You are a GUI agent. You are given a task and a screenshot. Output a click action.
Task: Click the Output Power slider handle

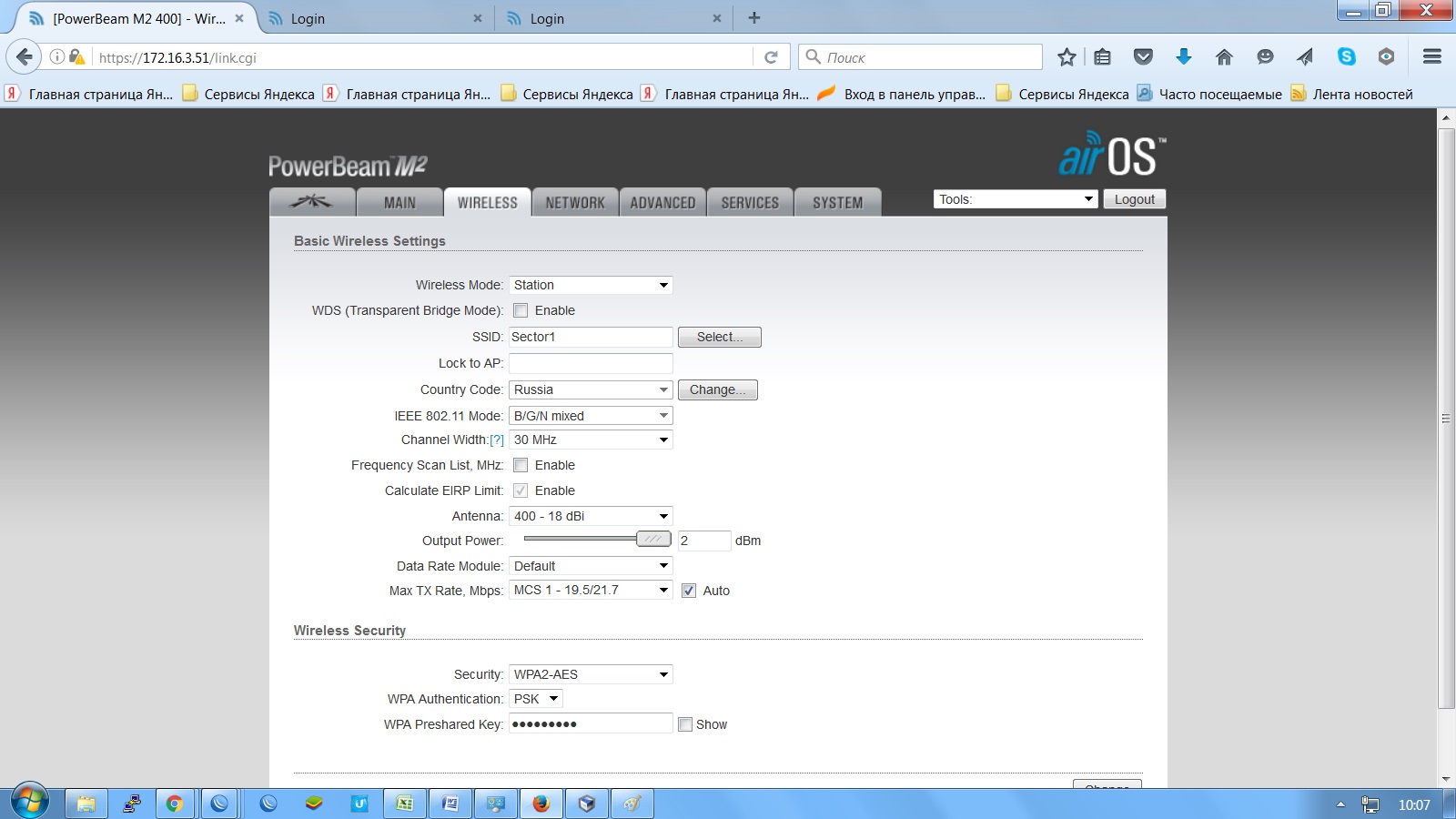pyautogui.click(x=653, y=539)
